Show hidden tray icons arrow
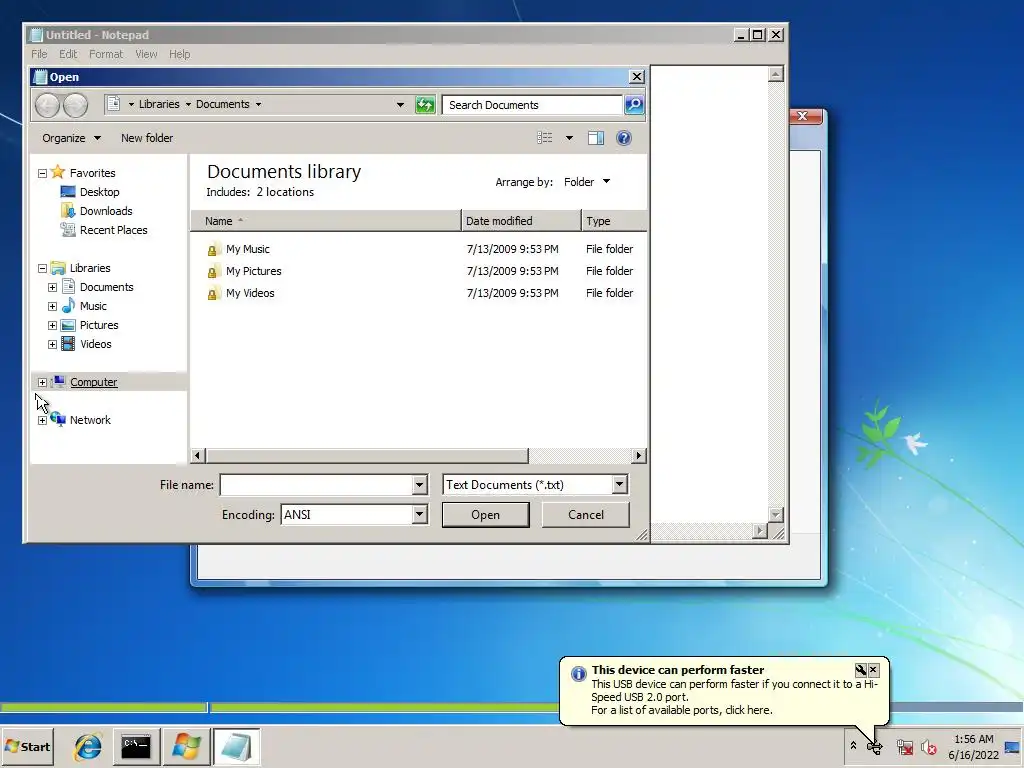The image size is (1024, 768). [x=853, y=746]
